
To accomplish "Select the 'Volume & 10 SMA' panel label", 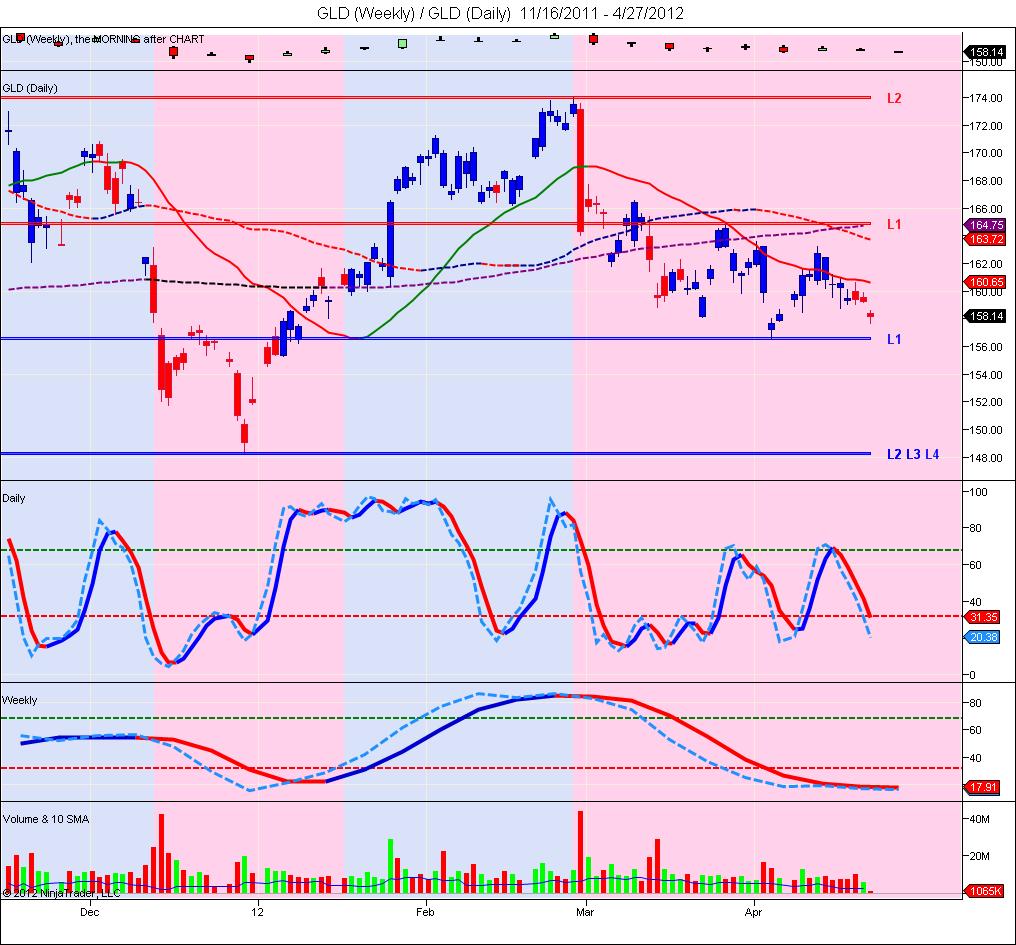I will coord(46,819).
